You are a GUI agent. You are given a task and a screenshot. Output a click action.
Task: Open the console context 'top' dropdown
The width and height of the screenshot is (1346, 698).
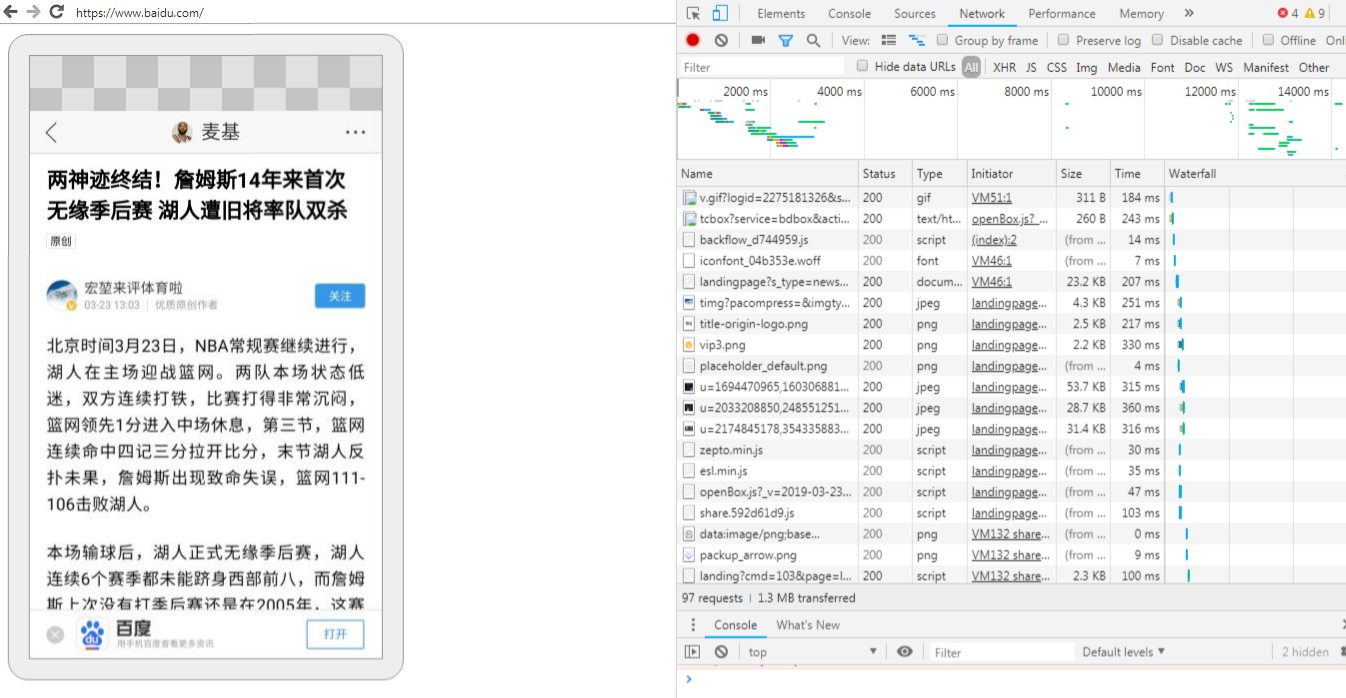point(811,652)
